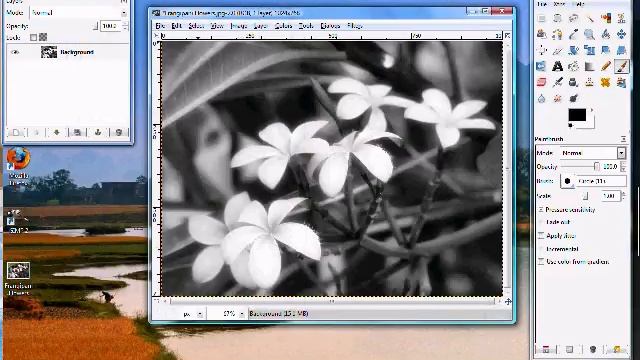This screenshot has width=640, height=360.
Task: Select the Scissors Select tool
Action: pyautogui.click(x=621, y=18)
